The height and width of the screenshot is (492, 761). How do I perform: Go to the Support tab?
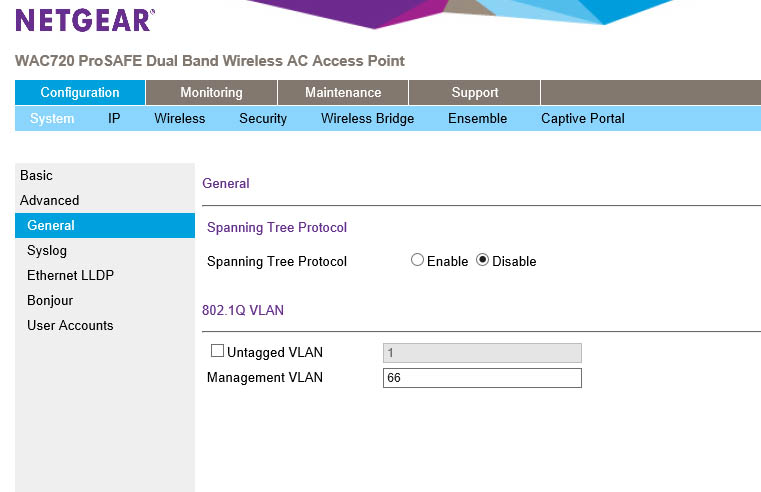[x=475, y=92]
